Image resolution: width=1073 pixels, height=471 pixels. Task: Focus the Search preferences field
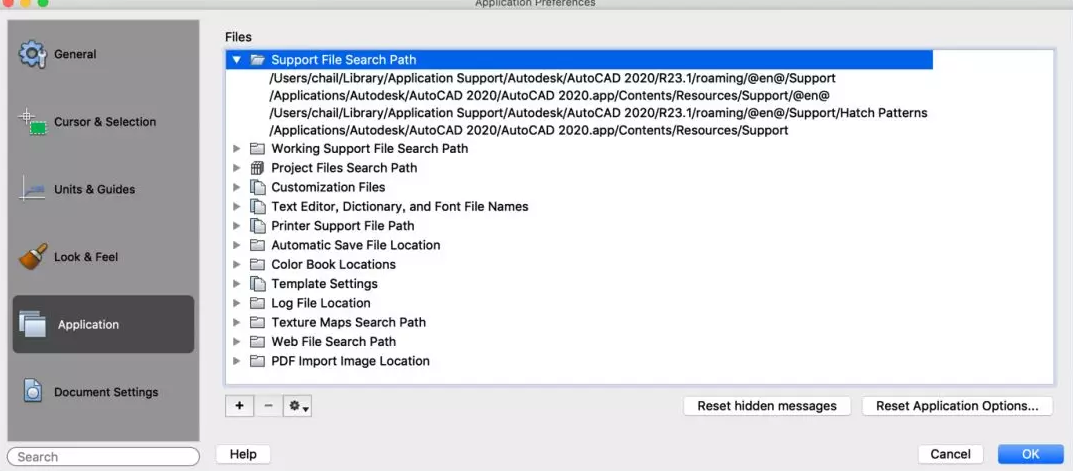point(103,457)
